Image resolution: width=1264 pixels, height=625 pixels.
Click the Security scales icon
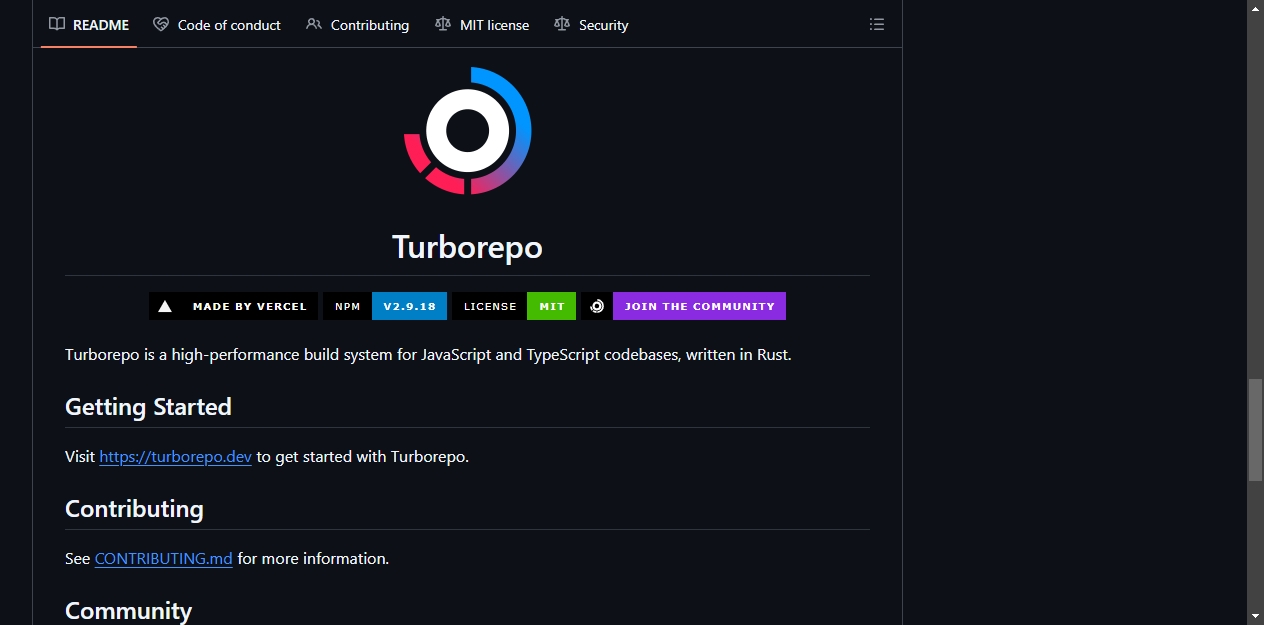(x=562, y=25)
